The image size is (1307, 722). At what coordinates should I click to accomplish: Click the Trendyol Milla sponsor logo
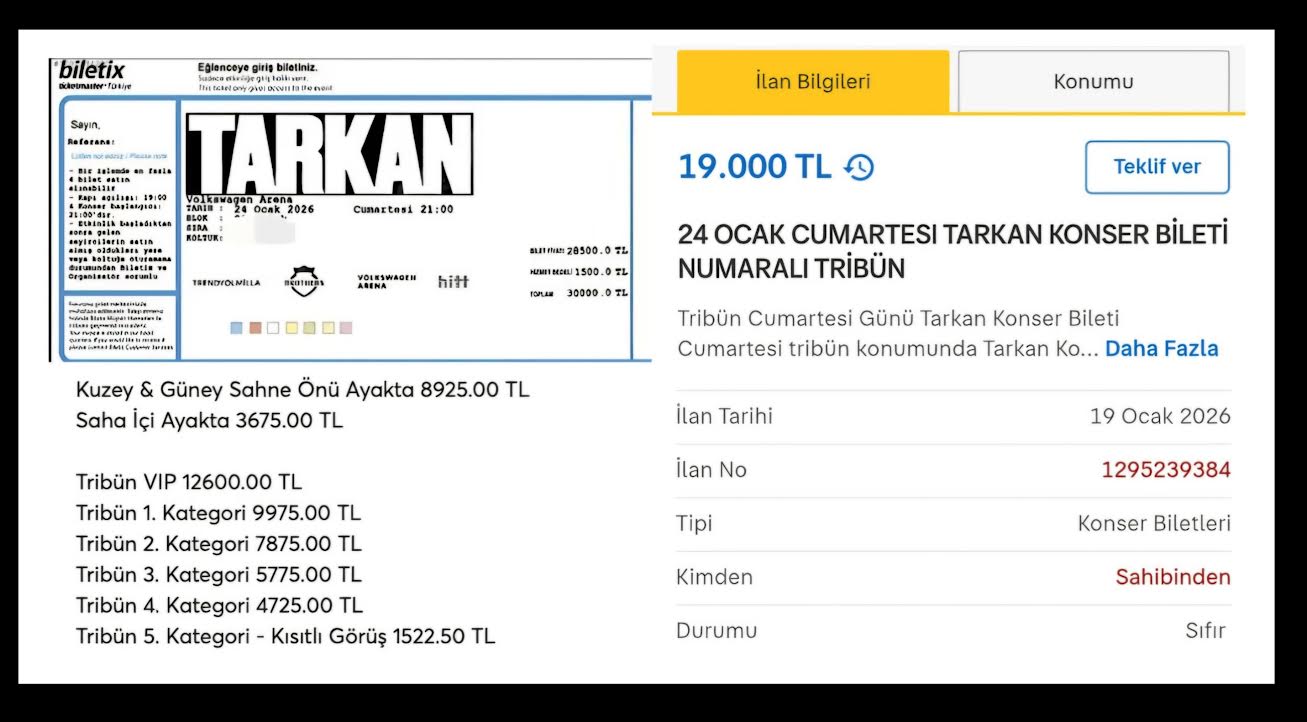(x=226, y=283)
